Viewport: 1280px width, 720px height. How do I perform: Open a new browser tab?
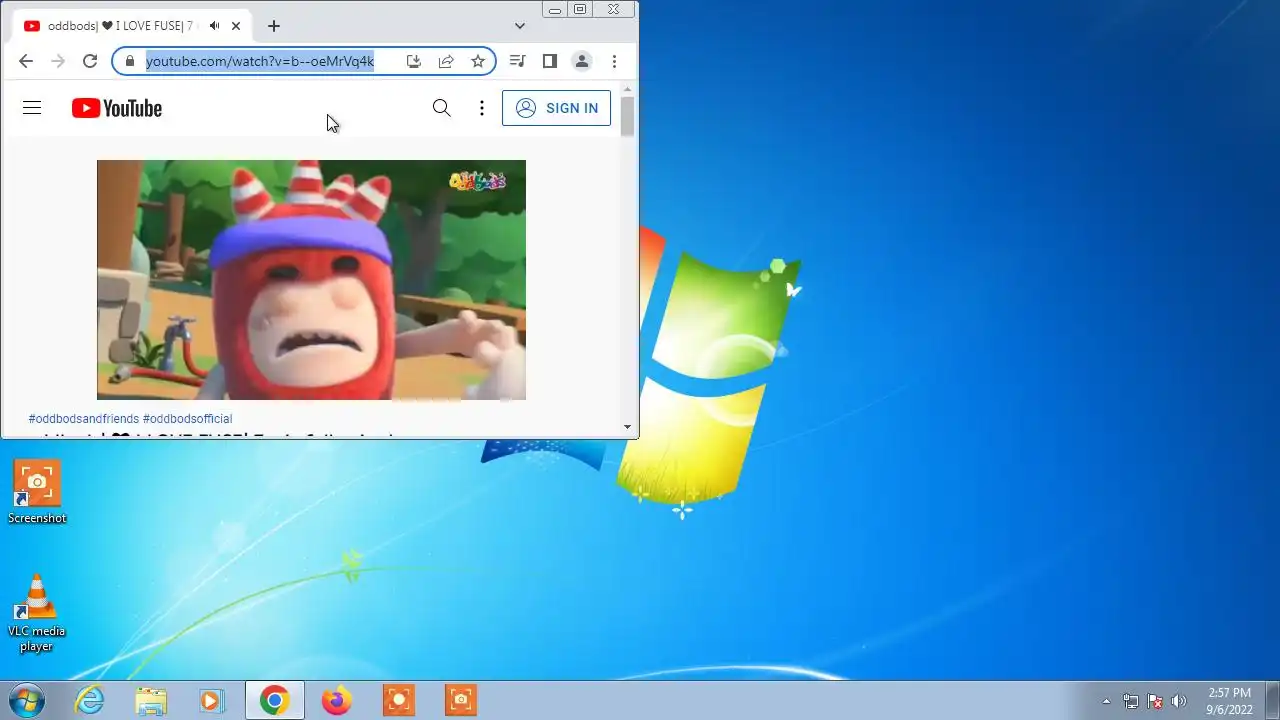pos(274,26)
